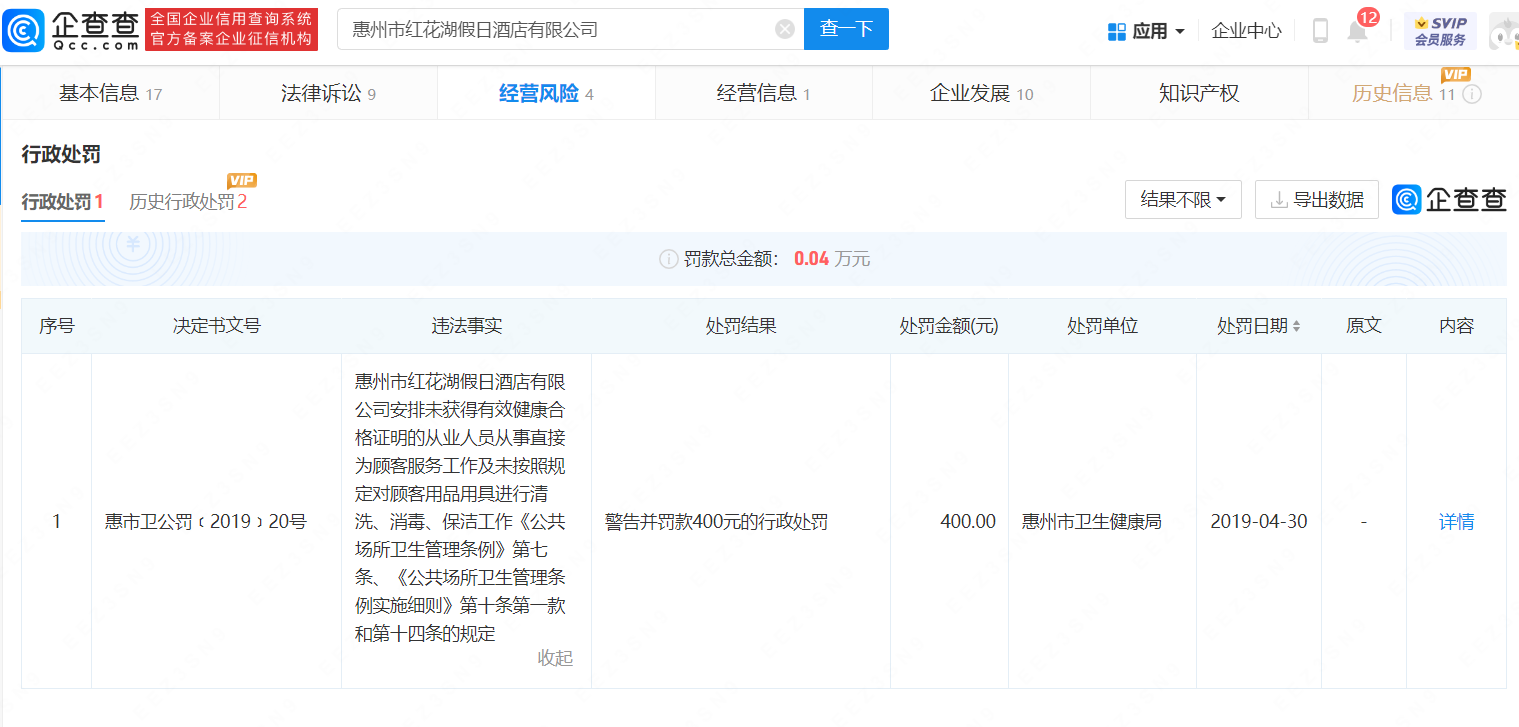The width and height of the screenshot is (1519, 727).
Task: Click the 内容 column header
Action: tap(1457, 326)
